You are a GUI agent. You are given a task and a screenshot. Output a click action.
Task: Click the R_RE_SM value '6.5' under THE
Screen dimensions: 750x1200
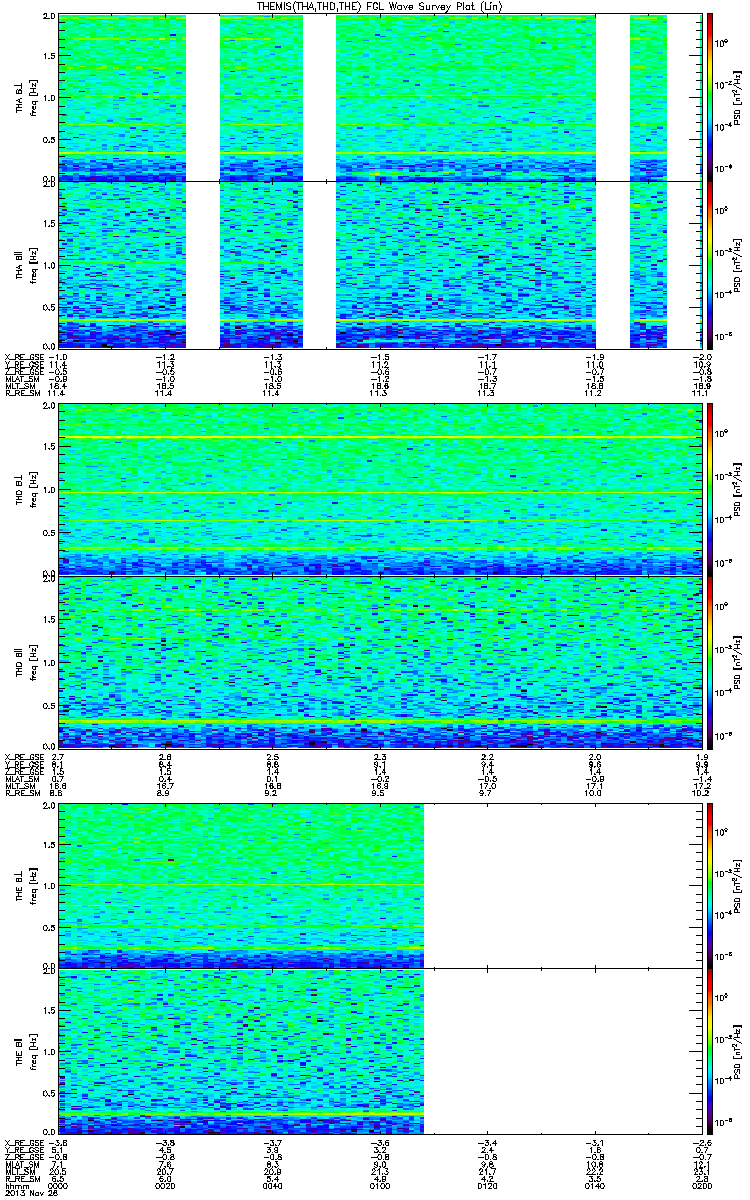tap(58, 1181)
